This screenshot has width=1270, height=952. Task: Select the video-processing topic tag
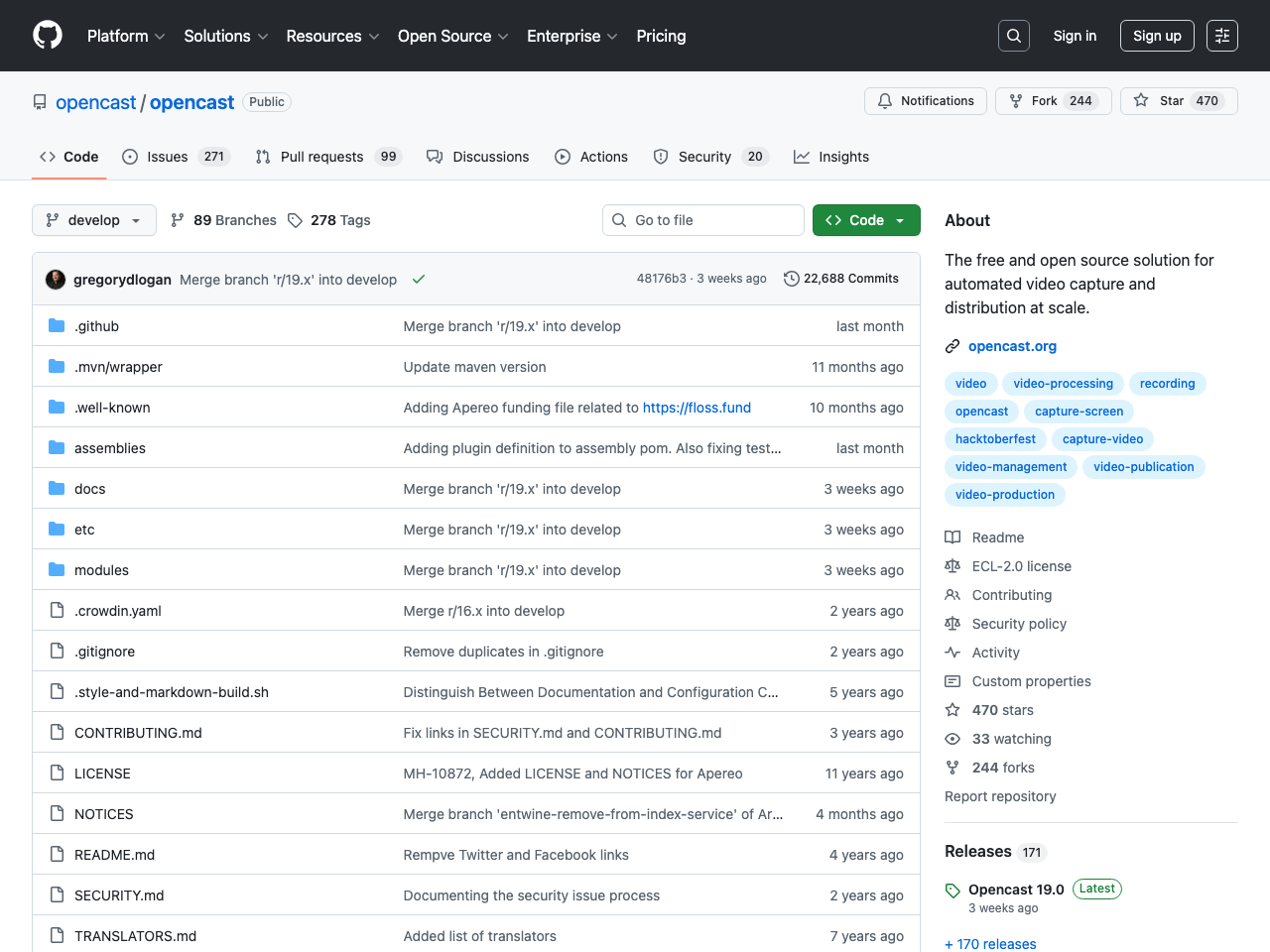1063,384
